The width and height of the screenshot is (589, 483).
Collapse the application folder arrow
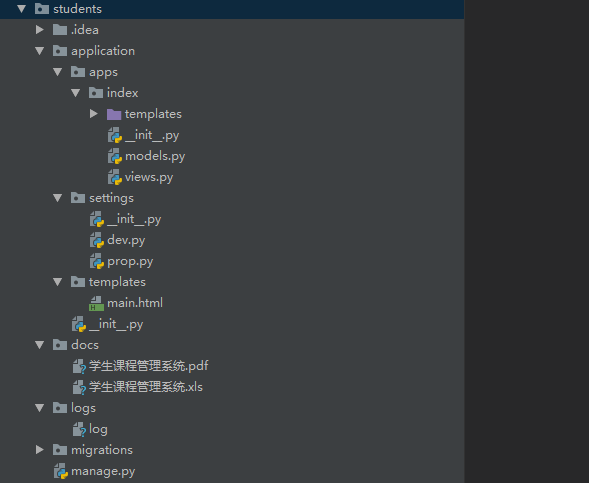click(x=39, y=51)
